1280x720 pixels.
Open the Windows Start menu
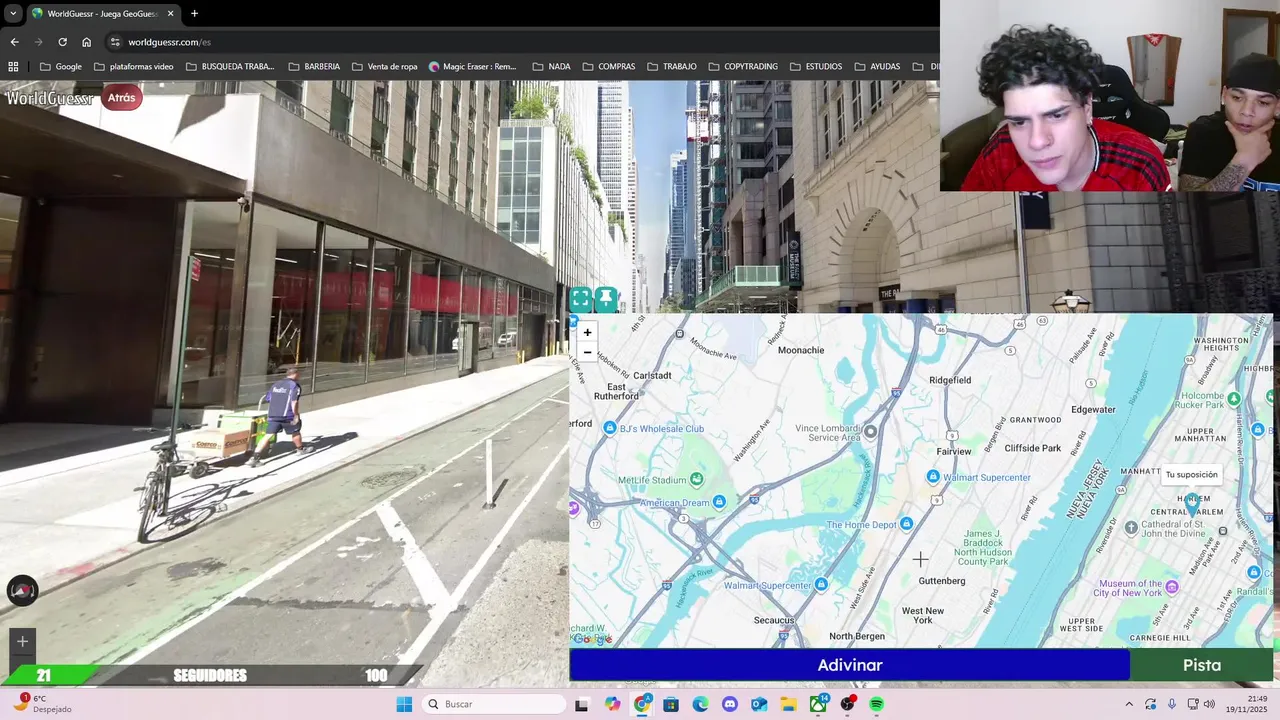tap(404, 704)
